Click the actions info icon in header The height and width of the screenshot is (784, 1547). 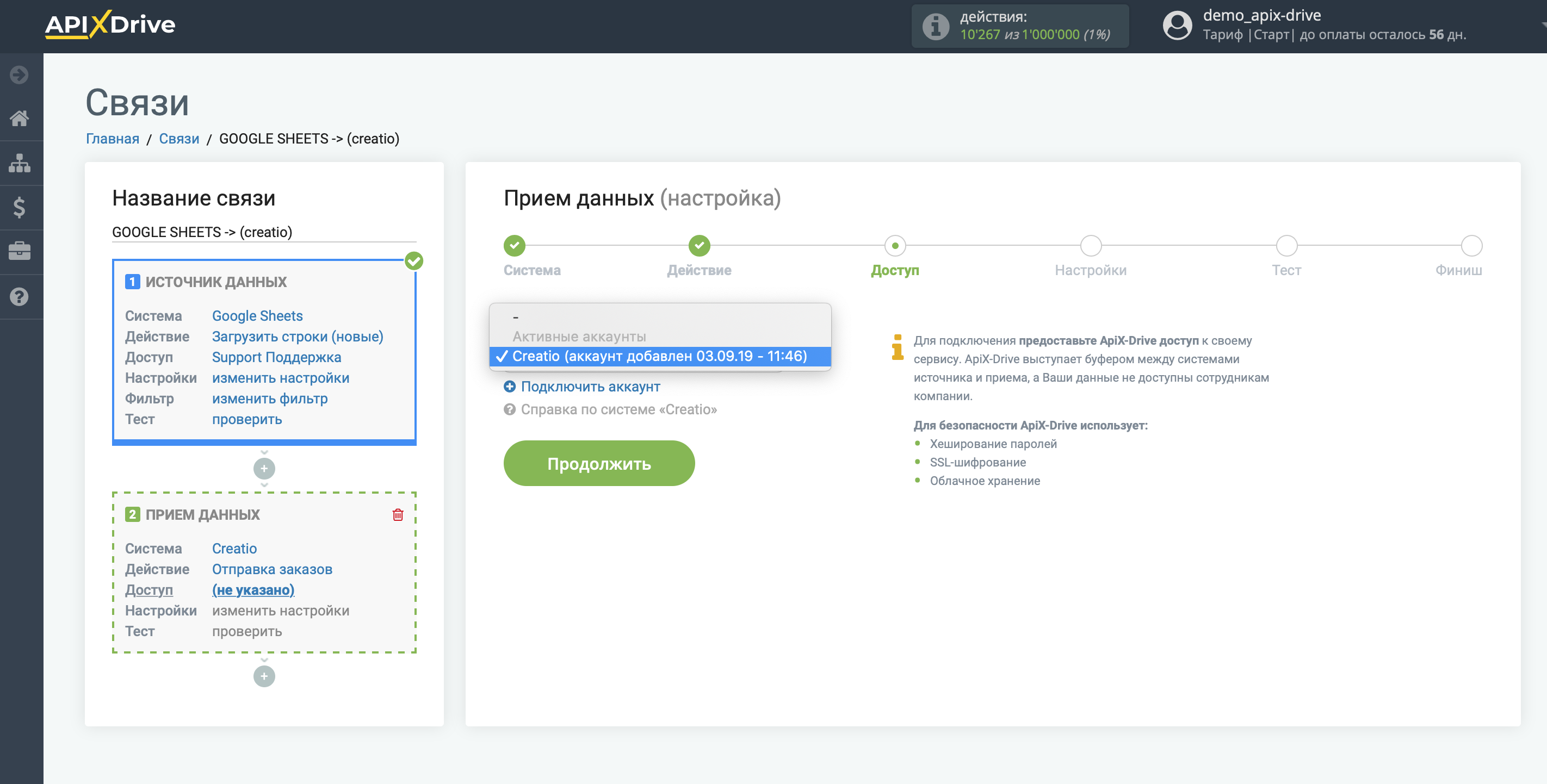click(x=935, y=26)
